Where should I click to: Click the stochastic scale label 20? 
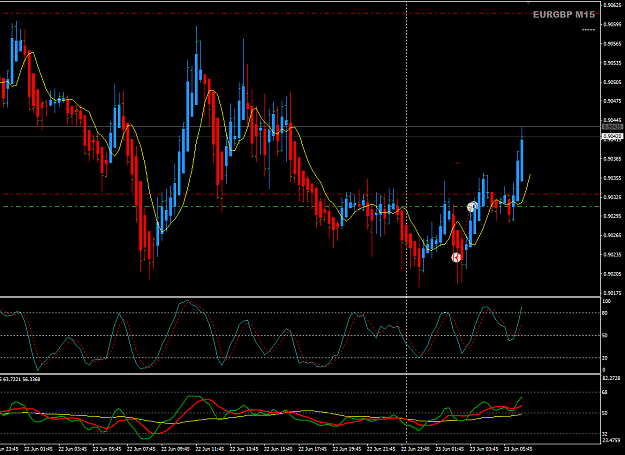tap(605, 358)
